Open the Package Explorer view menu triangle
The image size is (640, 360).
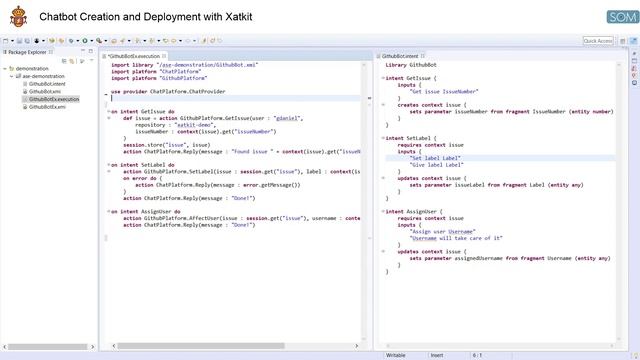pos(91,61)
